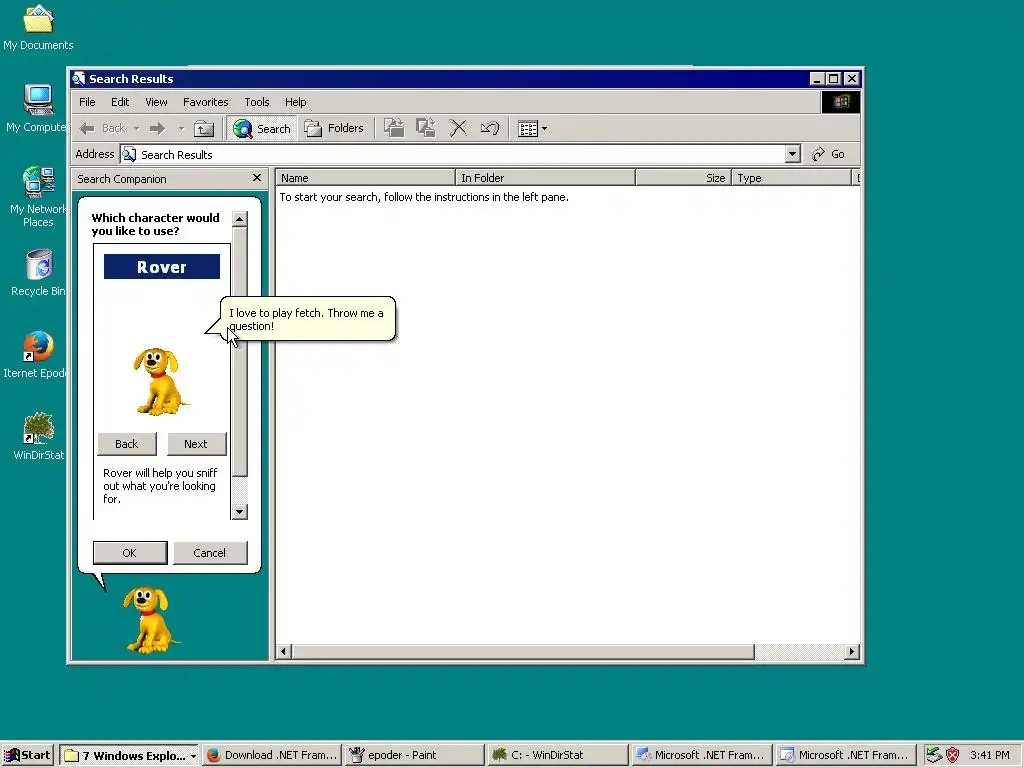The width and height of the screenshot is (1024, 768).
Task: Switch to Download .NET Framework Firefox taskbar button
Action: click(x=272, y=756)
